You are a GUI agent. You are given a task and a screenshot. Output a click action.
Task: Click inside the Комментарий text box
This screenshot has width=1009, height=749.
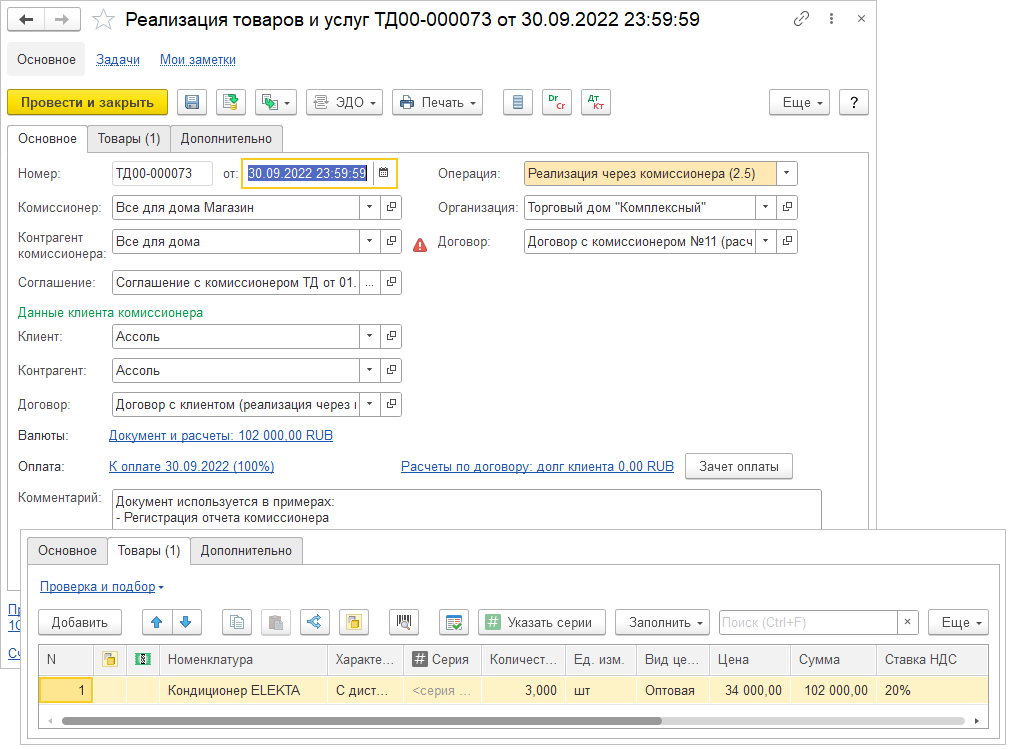click(467, 510)
